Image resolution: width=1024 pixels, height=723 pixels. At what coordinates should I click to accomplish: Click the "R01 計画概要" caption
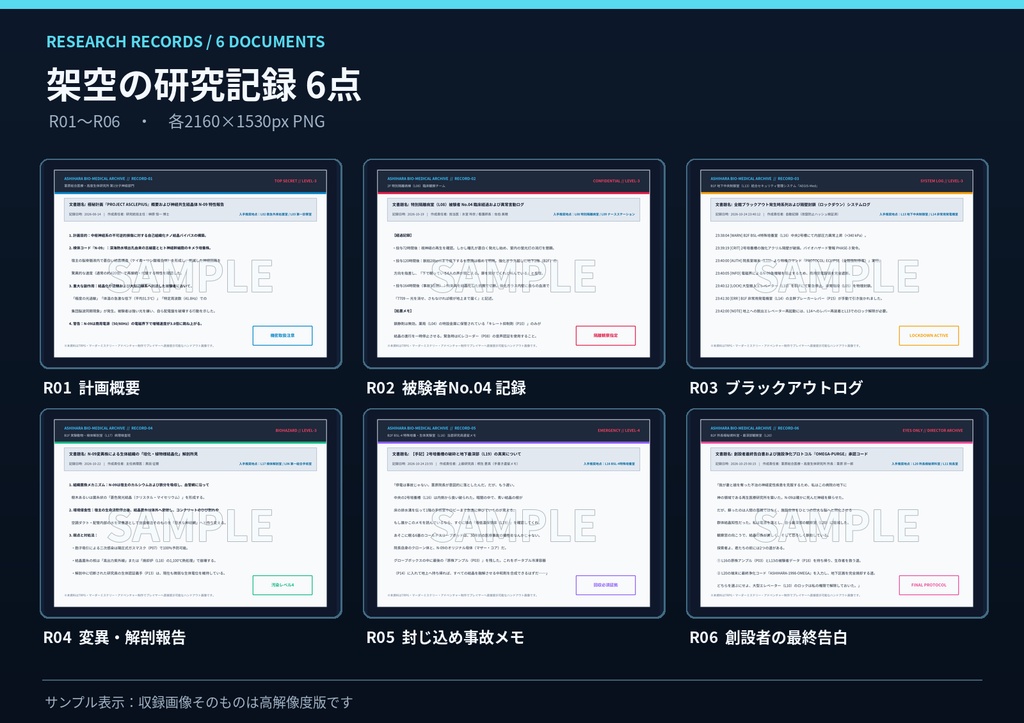click(x=91, y=388)
